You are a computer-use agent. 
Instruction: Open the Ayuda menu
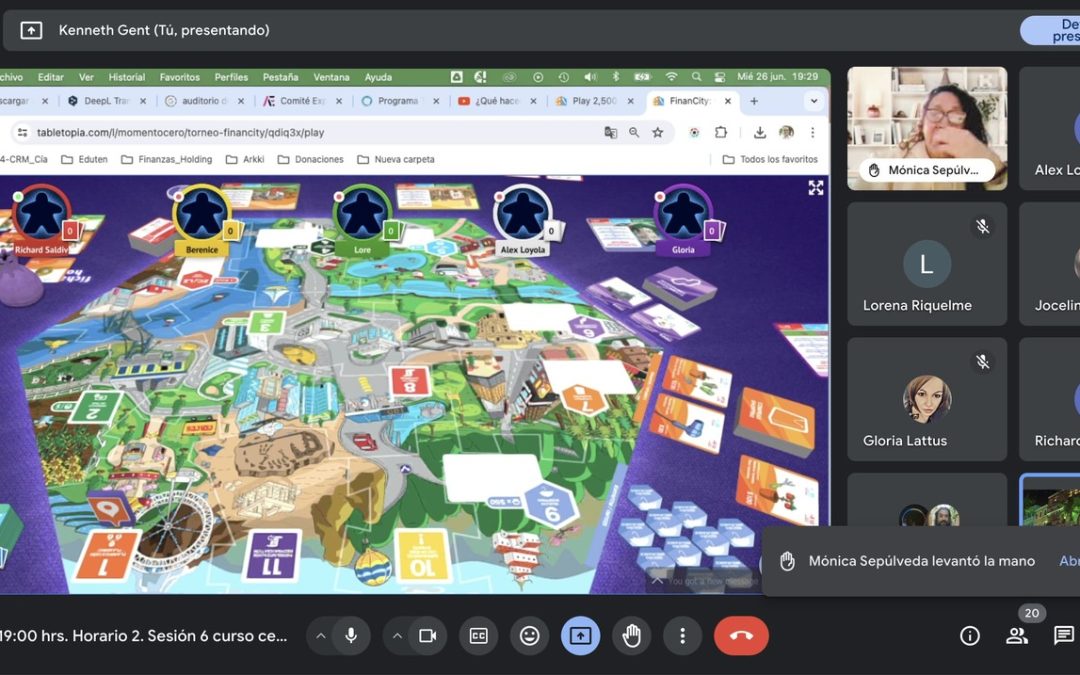[x=378, y=77]
